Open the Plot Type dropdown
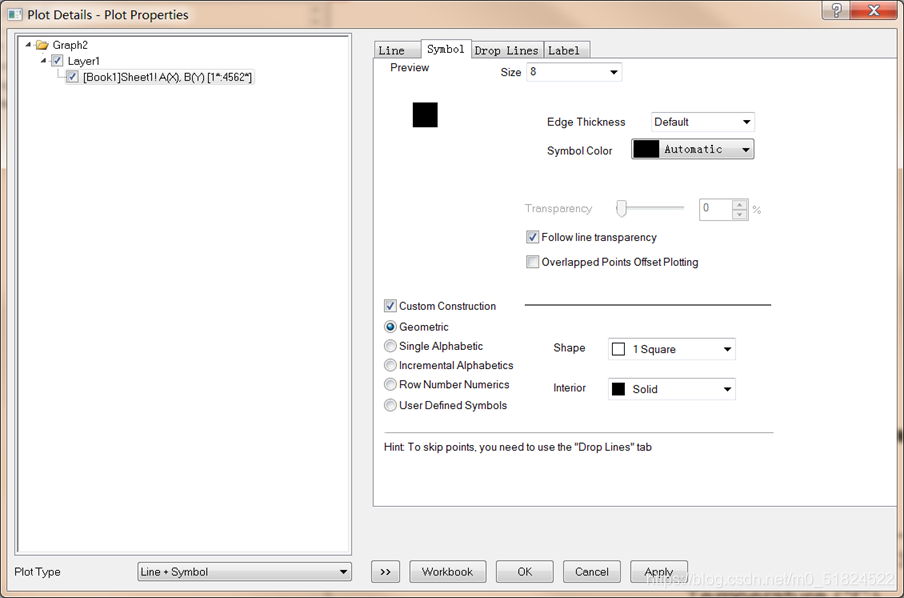Viewport: 904px width, 598px height. 244,571
